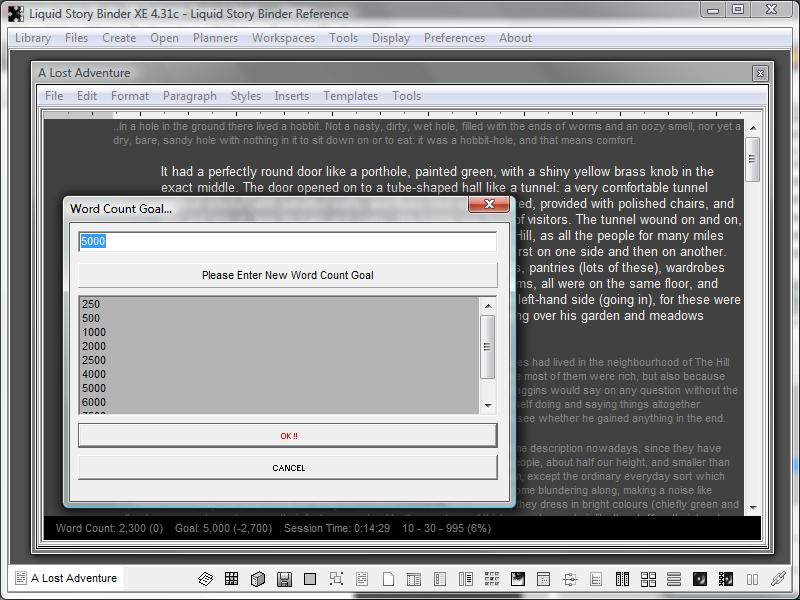Screen dimensions: 800x600
Task: Click the three stacked horizontal bars icon
Action: [674, 579]
